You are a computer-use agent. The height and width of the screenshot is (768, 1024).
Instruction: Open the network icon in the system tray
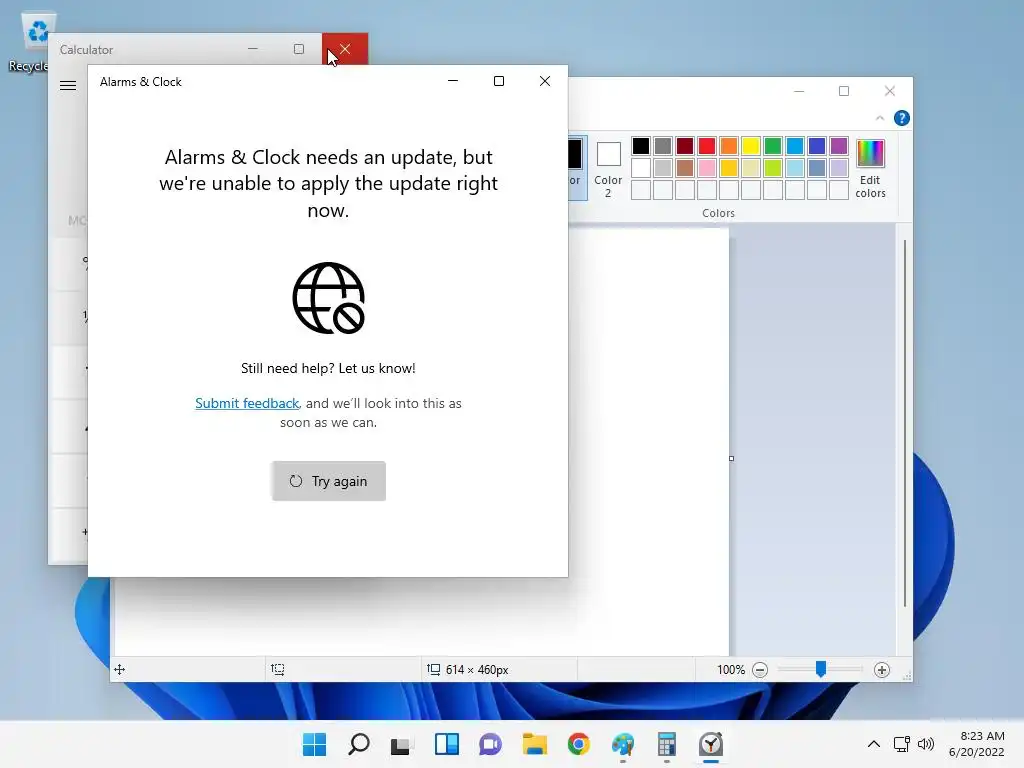coord(902,744)
